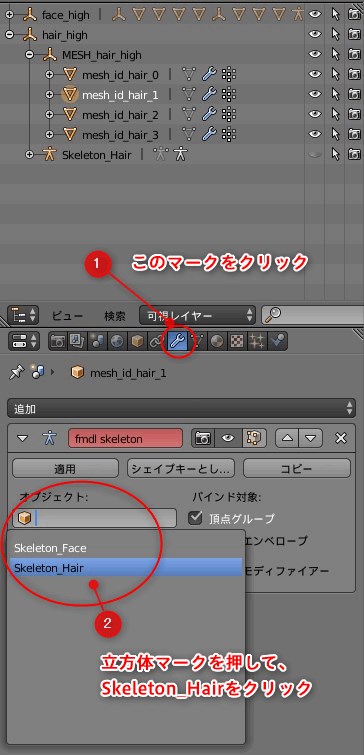
Task: Enable the 頂点グループ checkbox
Action: [195, 518]
